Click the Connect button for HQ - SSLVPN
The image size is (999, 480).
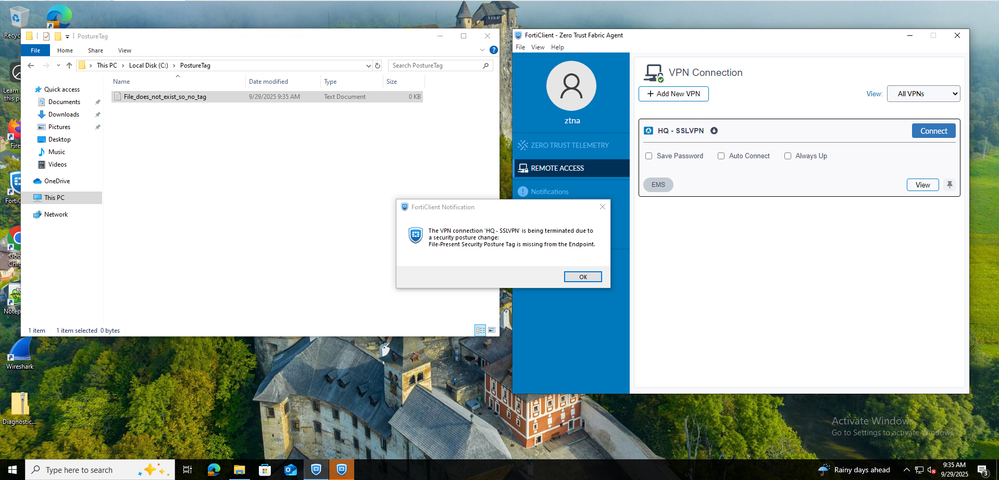(x=933, y=131)
